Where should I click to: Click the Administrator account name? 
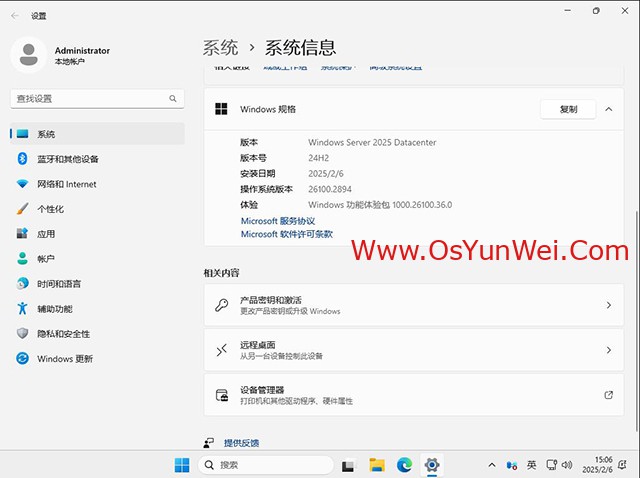[x=82, y=51]
